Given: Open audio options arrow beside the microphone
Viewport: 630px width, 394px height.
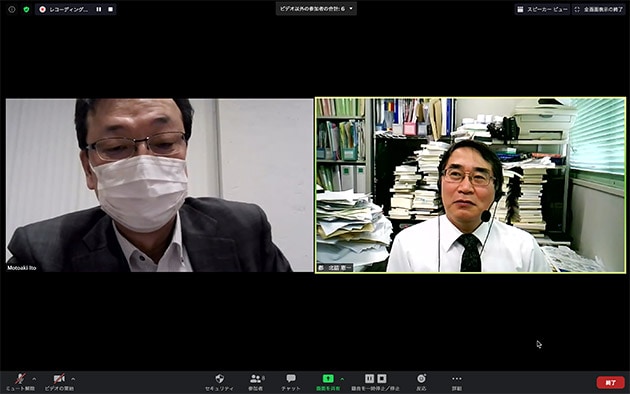Looking at the screenshot, I should (34, 379).
